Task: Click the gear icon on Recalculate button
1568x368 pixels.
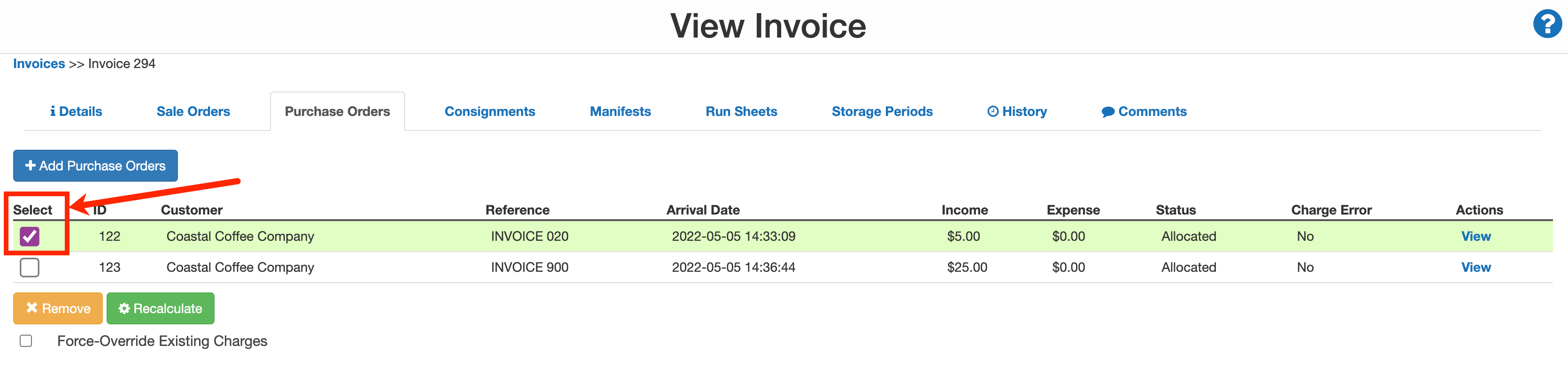Action: [124, 308]
